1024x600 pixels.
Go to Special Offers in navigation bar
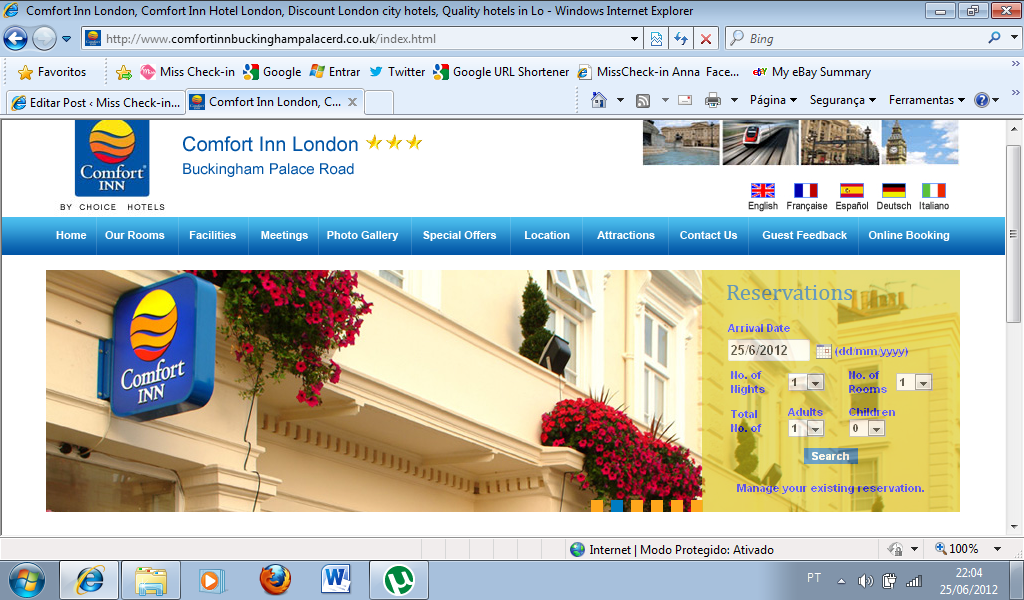[459, 236]
